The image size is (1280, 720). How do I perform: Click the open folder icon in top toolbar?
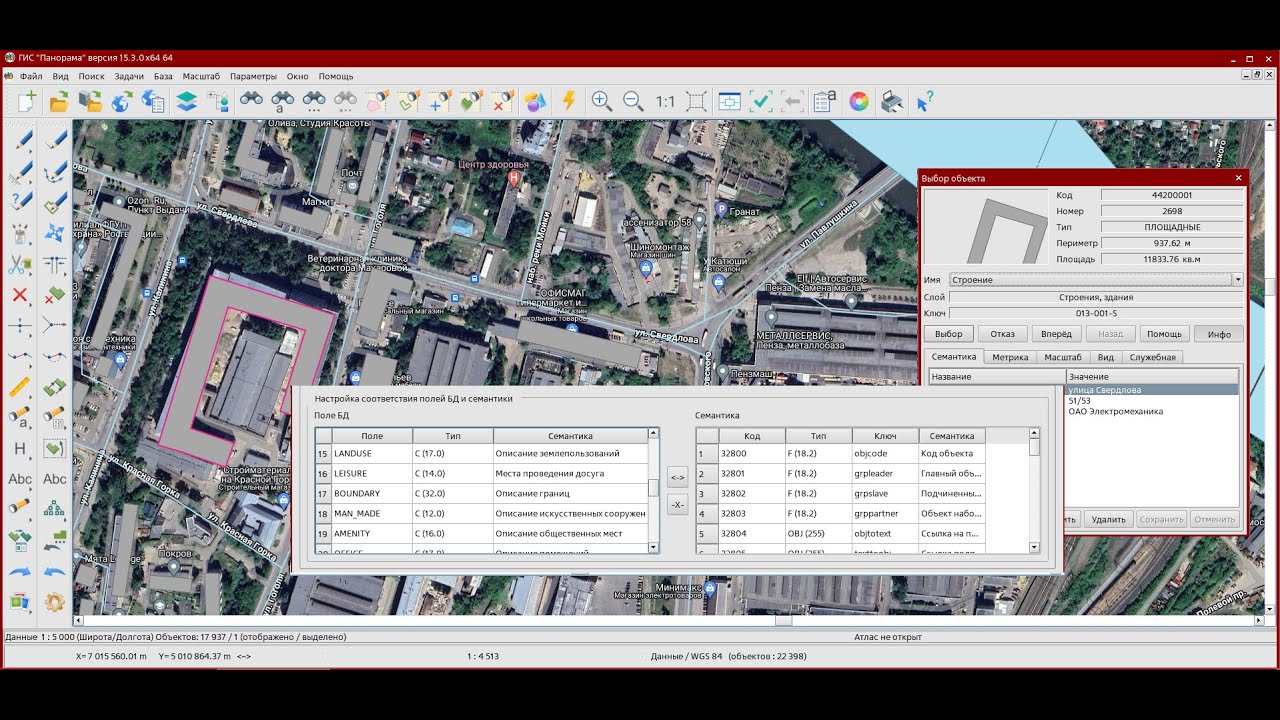(x=59, y=101)
